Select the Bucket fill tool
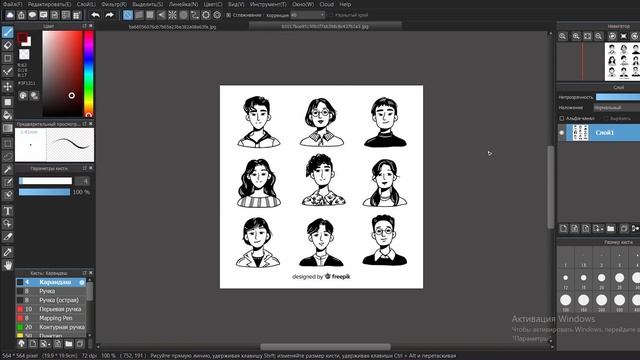Viewport: 640px width, 360px height. coord(8,115)
